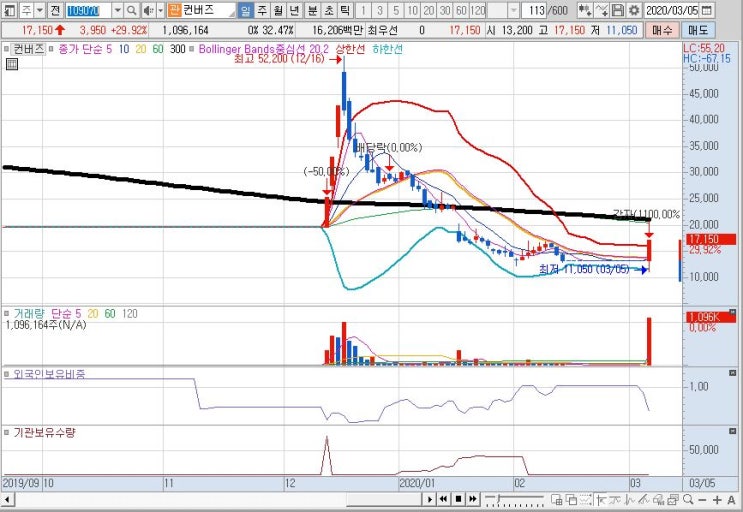Click the 2020/03/05 date field
The height and width of the screenshot is (512, 743).
point(672,10)
